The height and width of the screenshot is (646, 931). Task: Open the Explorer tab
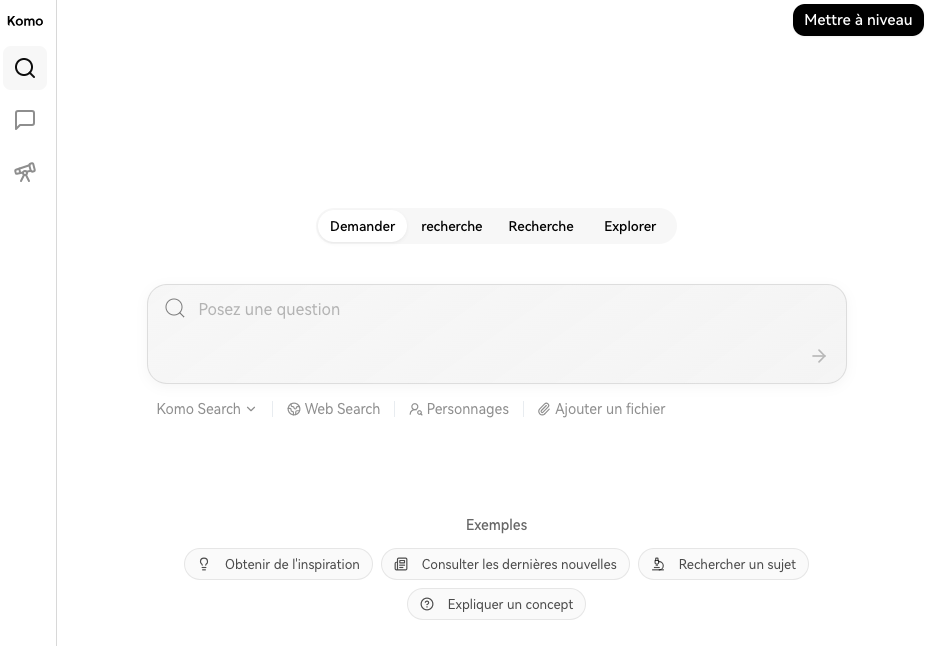[x=630, y=226]
